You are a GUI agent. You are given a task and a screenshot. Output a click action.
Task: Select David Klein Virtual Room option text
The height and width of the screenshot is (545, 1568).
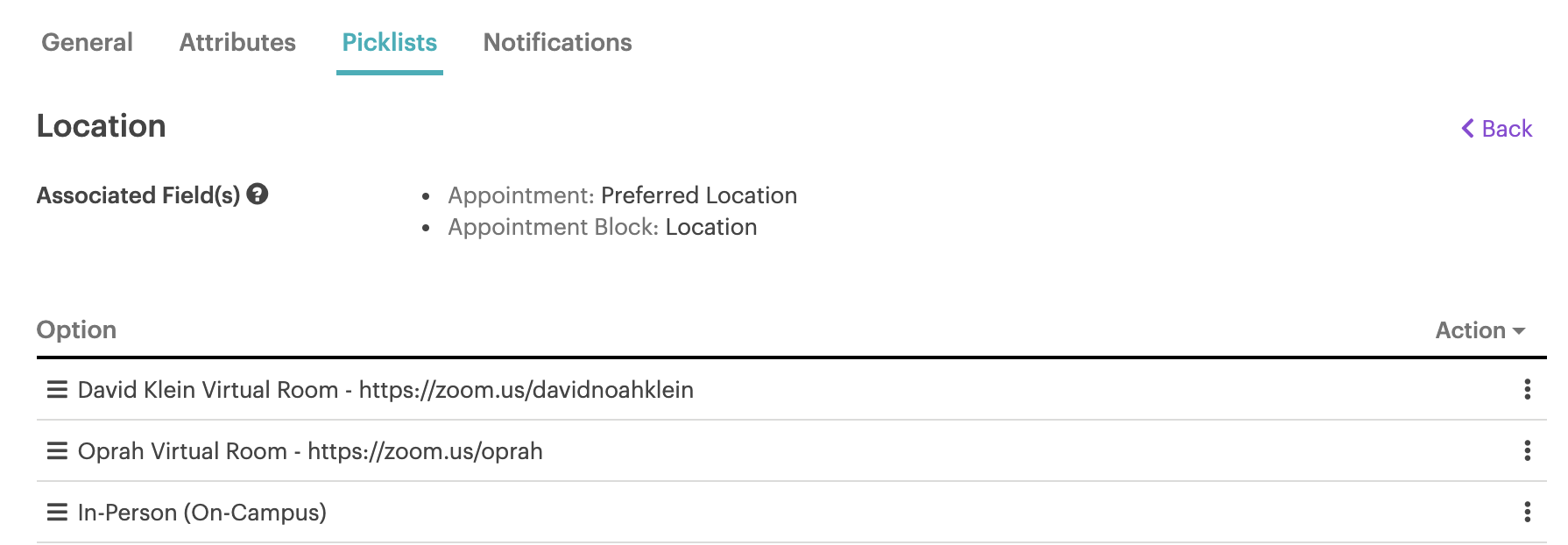coord(385,390)
